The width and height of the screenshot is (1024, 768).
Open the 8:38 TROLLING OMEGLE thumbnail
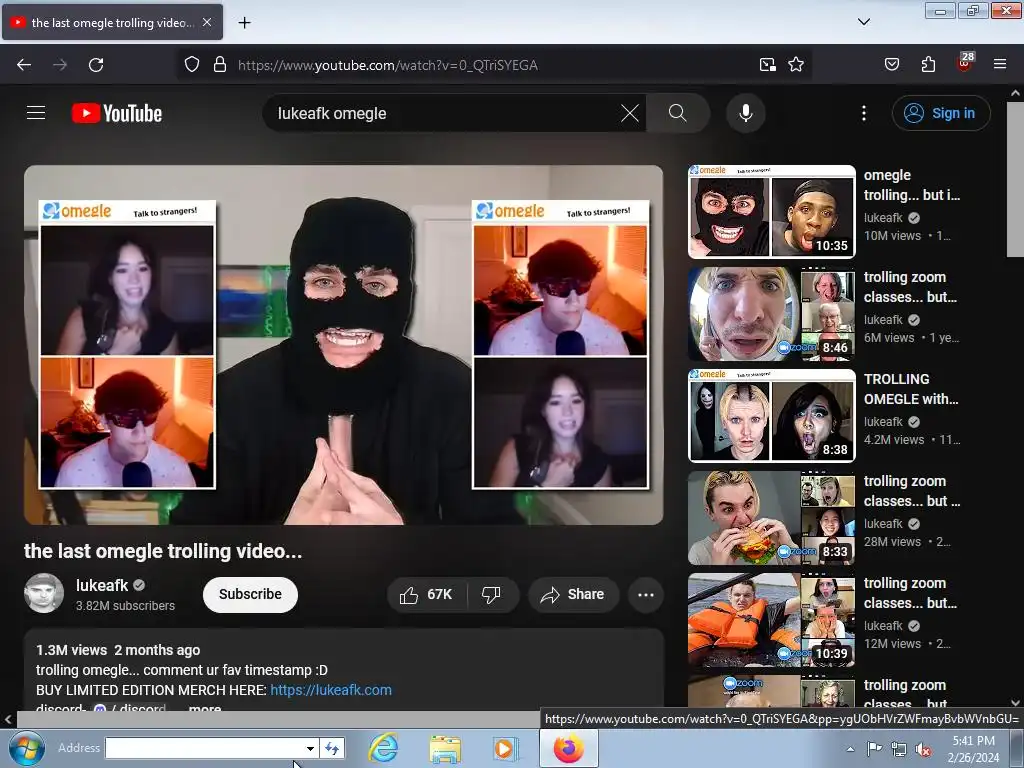click(771, 415)
